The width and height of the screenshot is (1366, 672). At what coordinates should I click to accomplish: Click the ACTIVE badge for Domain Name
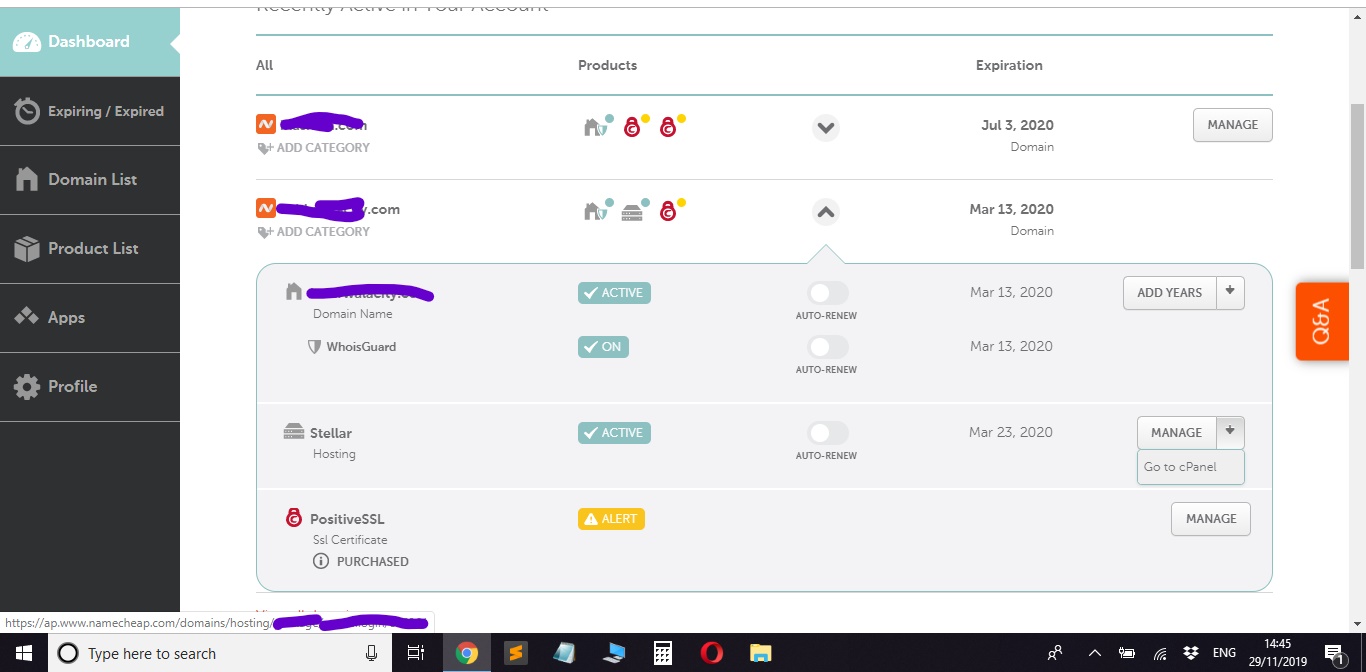tap(614, 293)
